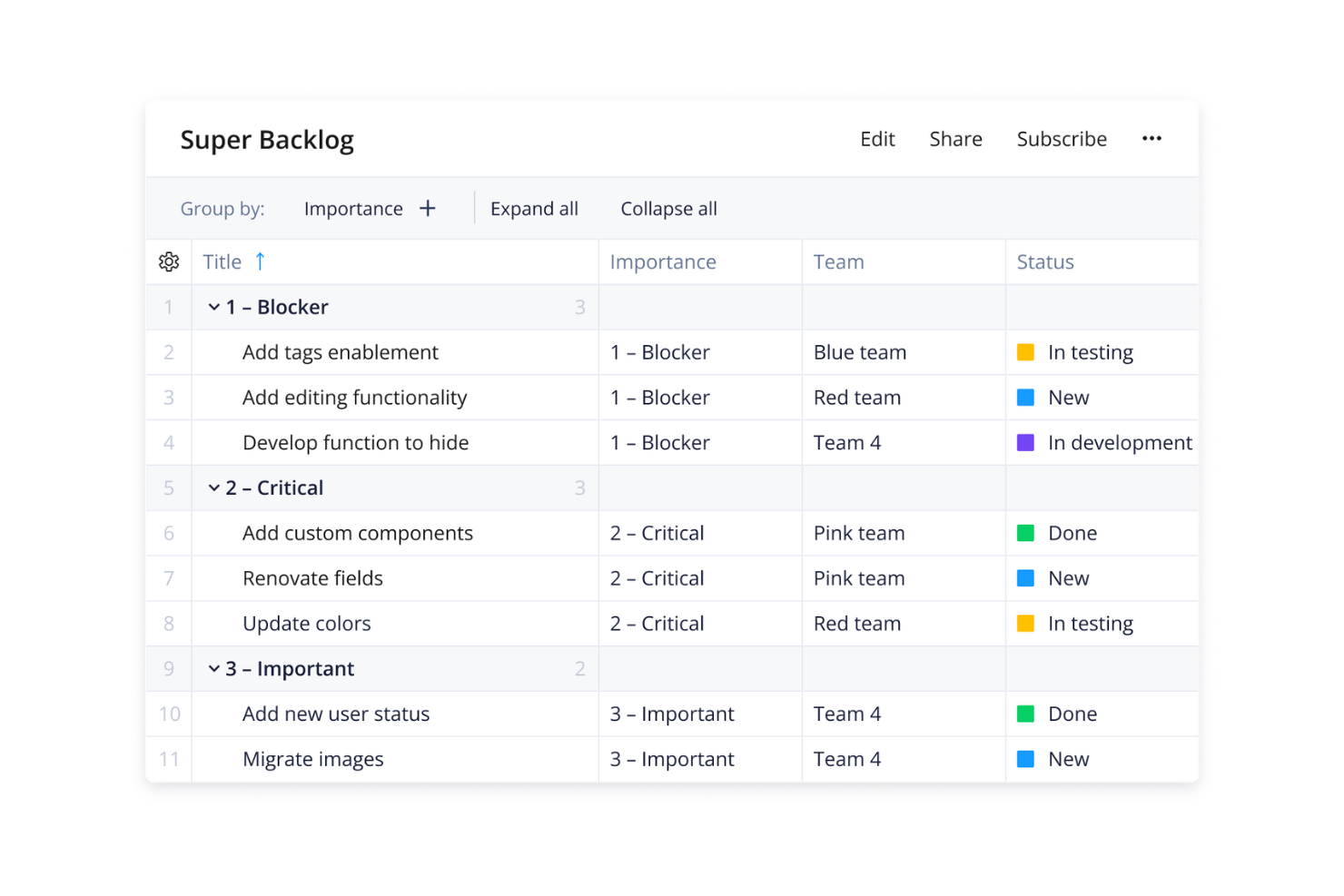Click the Add tags enablement title
This screenshot has height=896, width=1344.
click(x=341, y=352)
